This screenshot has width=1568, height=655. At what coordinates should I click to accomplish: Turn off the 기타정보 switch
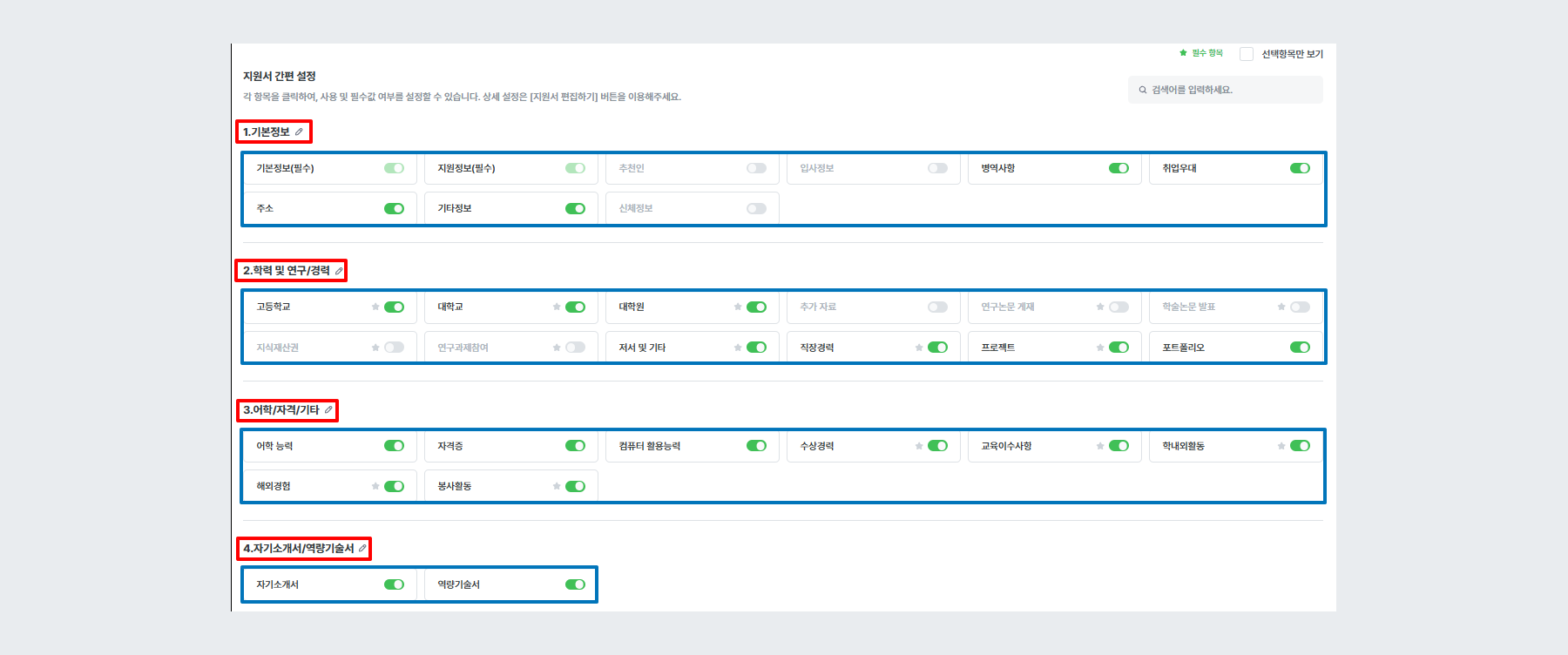[x=576, y=208]
